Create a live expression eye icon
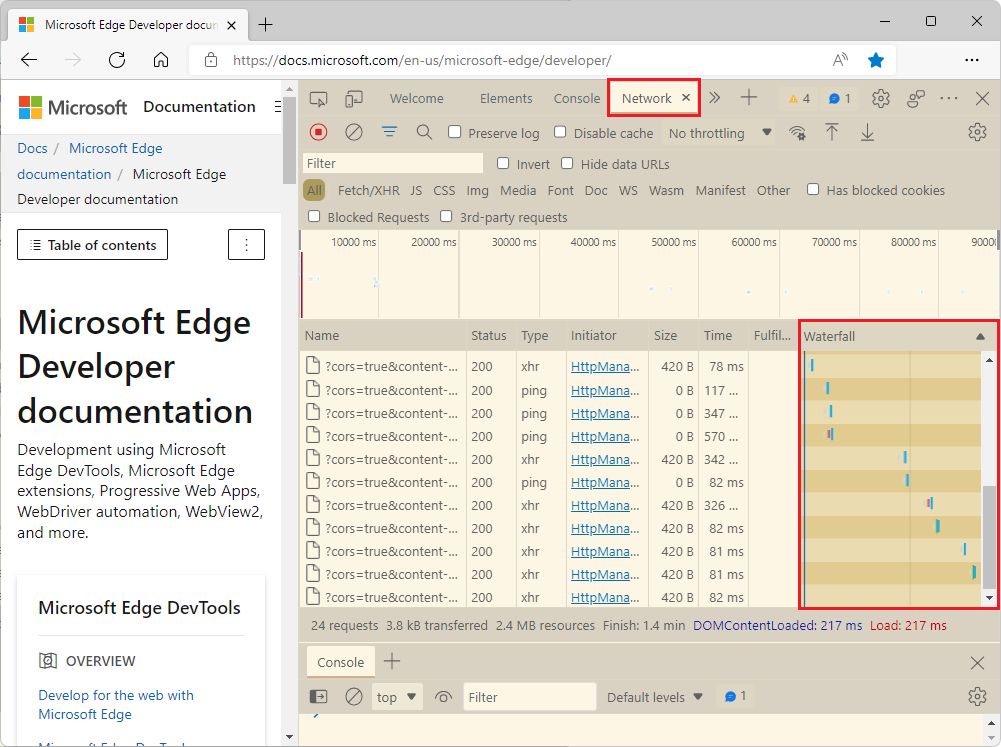 coord(443,697)
